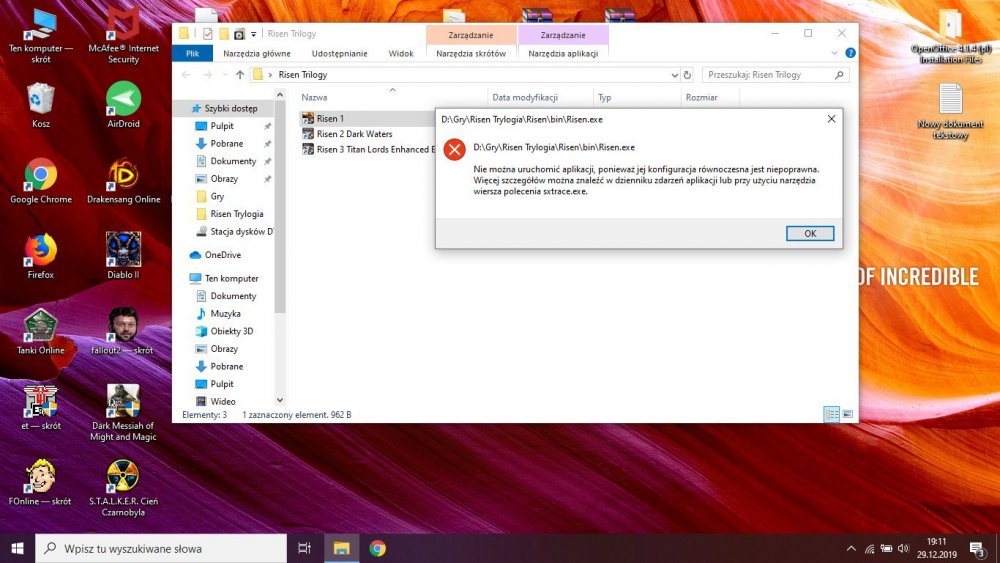Open the Plik ribbon tab
This screenshot has height=563, width=1000.
tap(192, 54)
